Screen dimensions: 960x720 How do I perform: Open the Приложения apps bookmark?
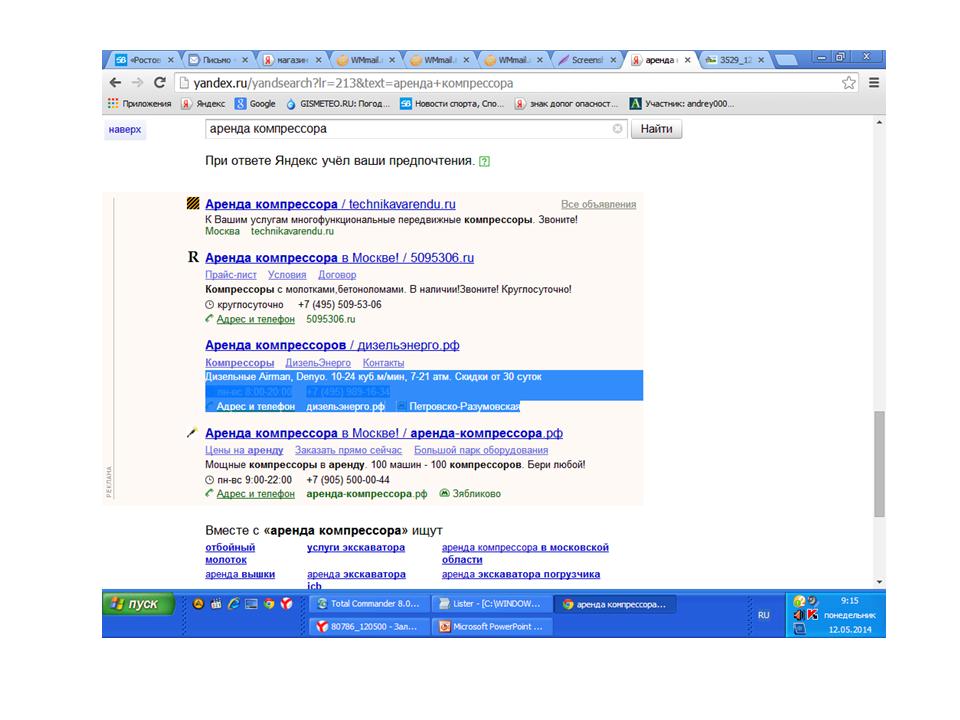tap(140, 104)
